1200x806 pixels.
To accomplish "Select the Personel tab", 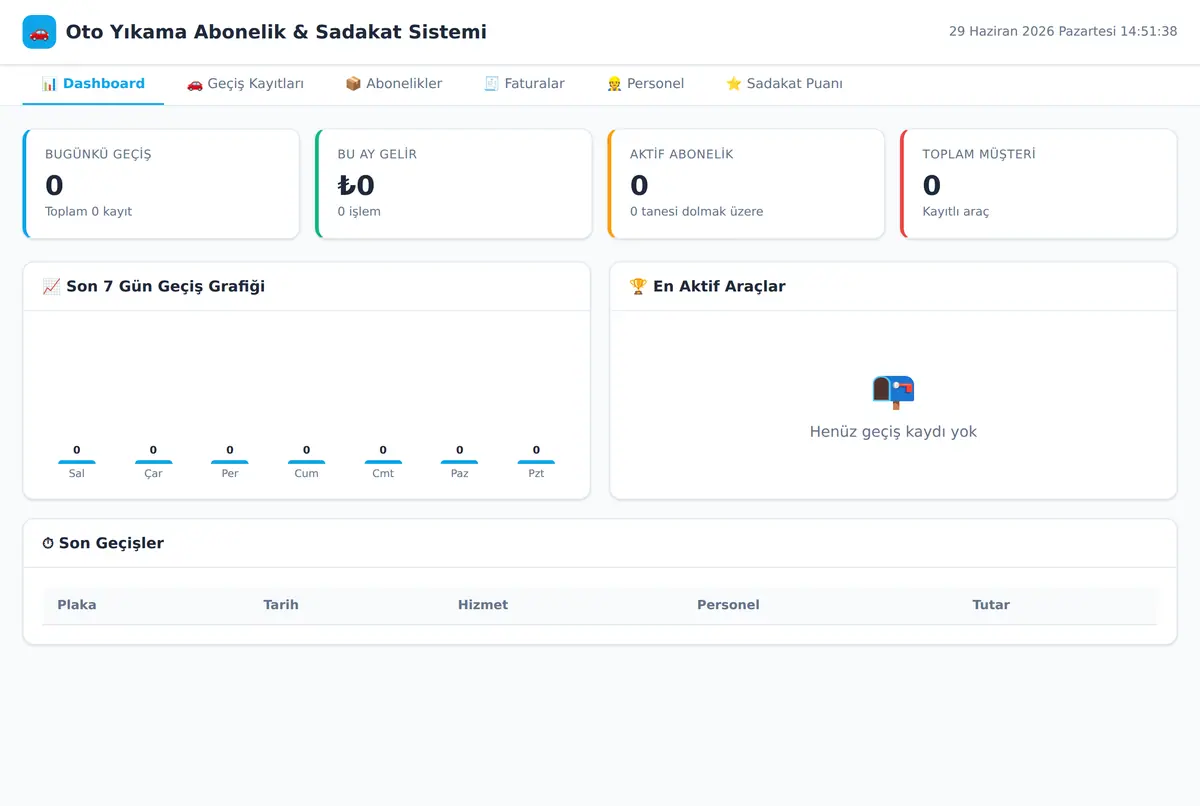I will pos(645,84).
